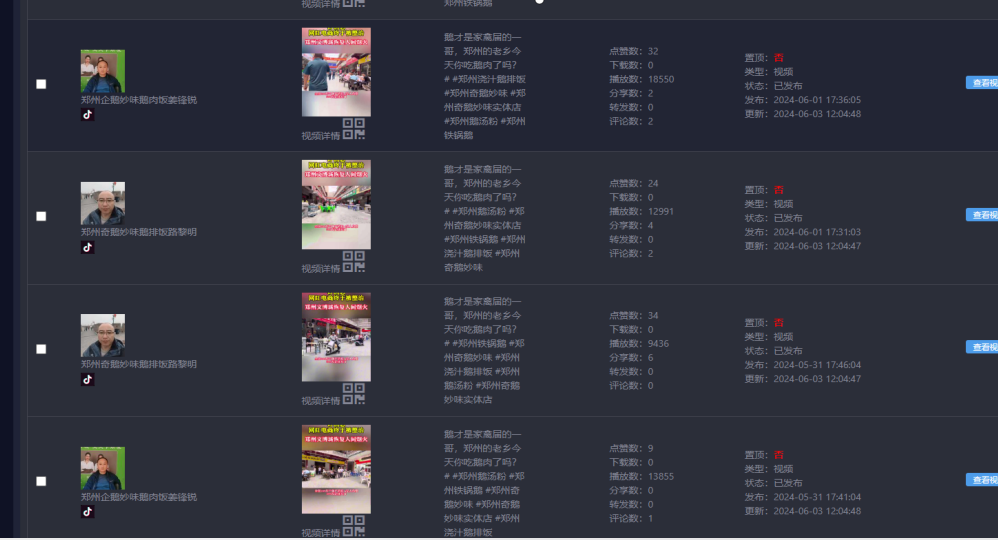Click TikTok icon in the 9436-plays row
998x540 pixels.
87,380
